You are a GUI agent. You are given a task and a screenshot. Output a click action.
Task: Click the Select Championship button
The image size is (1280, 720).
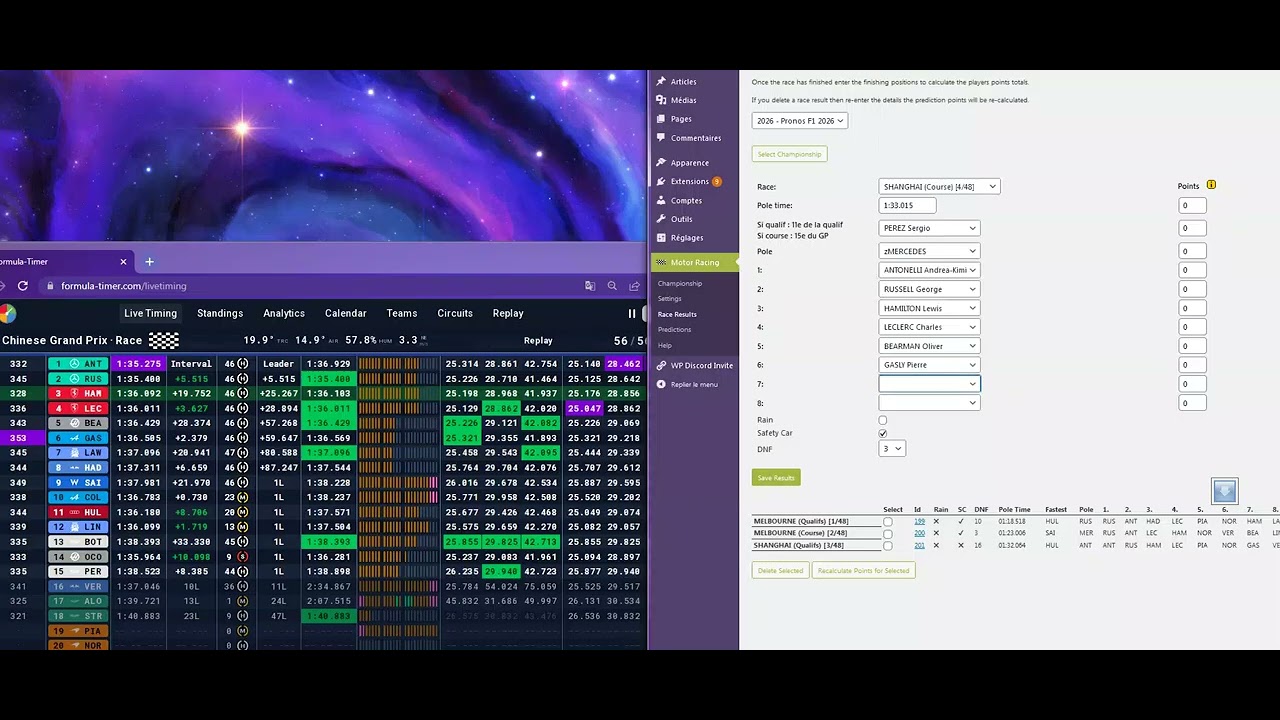pos(790,154)
